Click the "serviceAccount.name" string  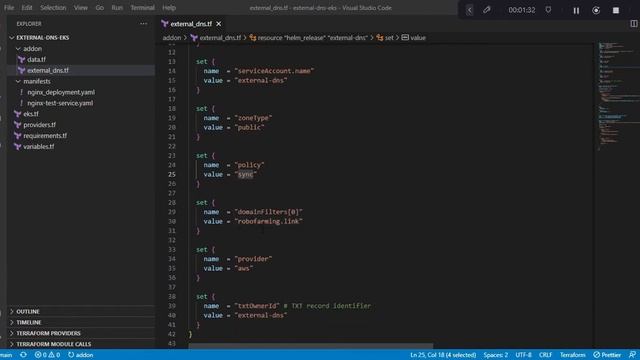click(274, 71)
